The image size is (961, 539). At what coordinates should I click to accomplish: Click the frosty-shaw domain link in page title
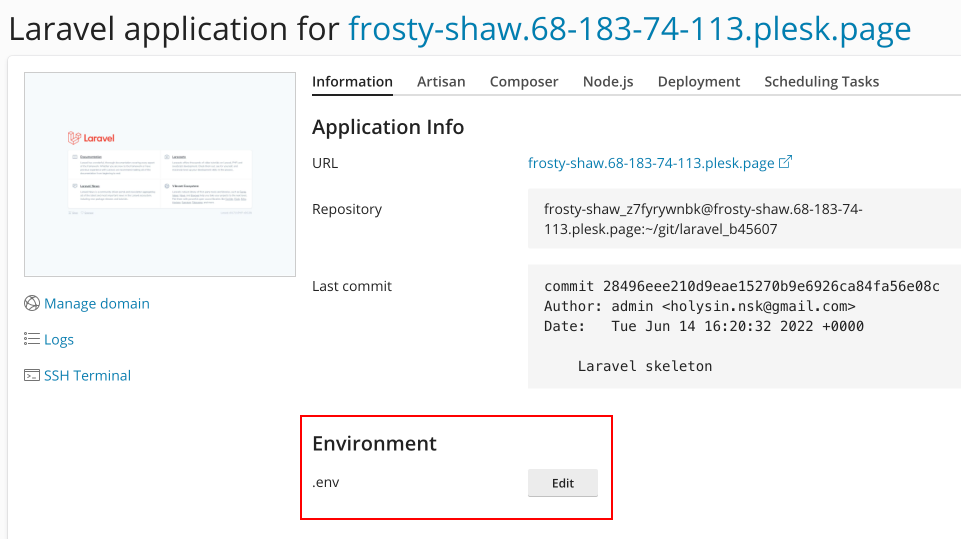pos(629,29)
